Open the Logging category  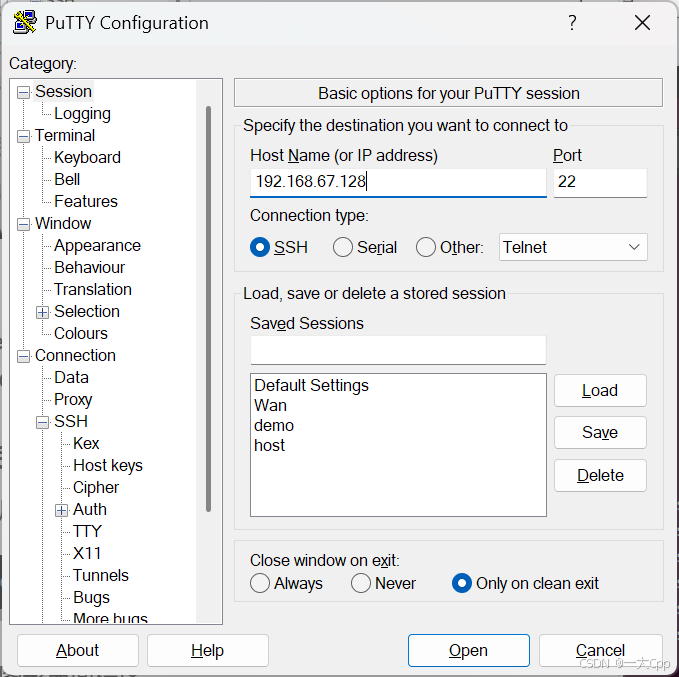pyautogui.click(x=82, y=113)
